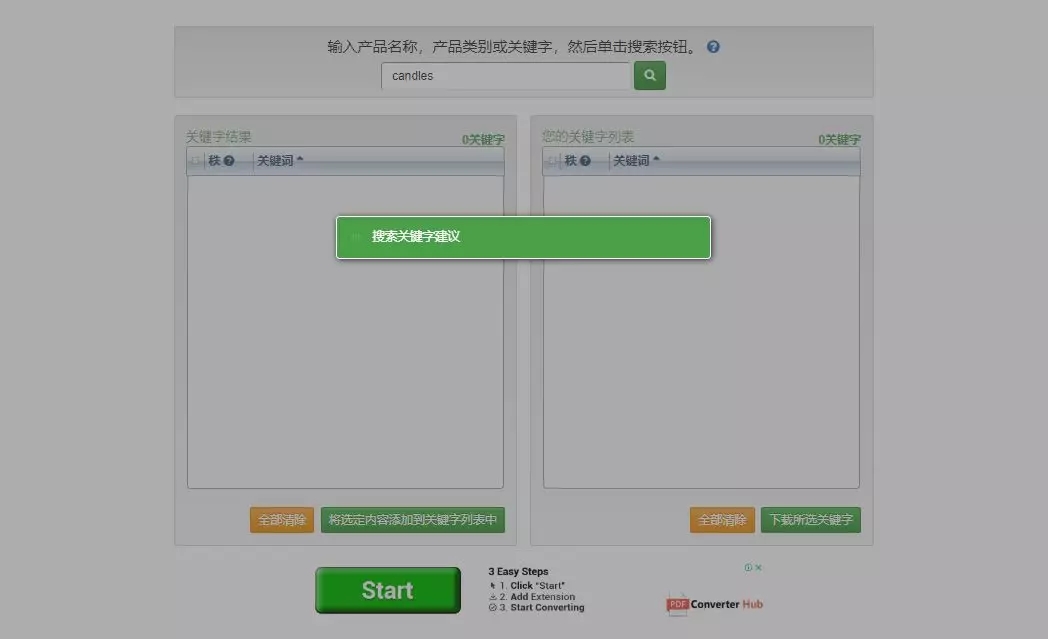
Task: Click the 搜索关键字建议 progress bar
Action: tap(523, 237)
